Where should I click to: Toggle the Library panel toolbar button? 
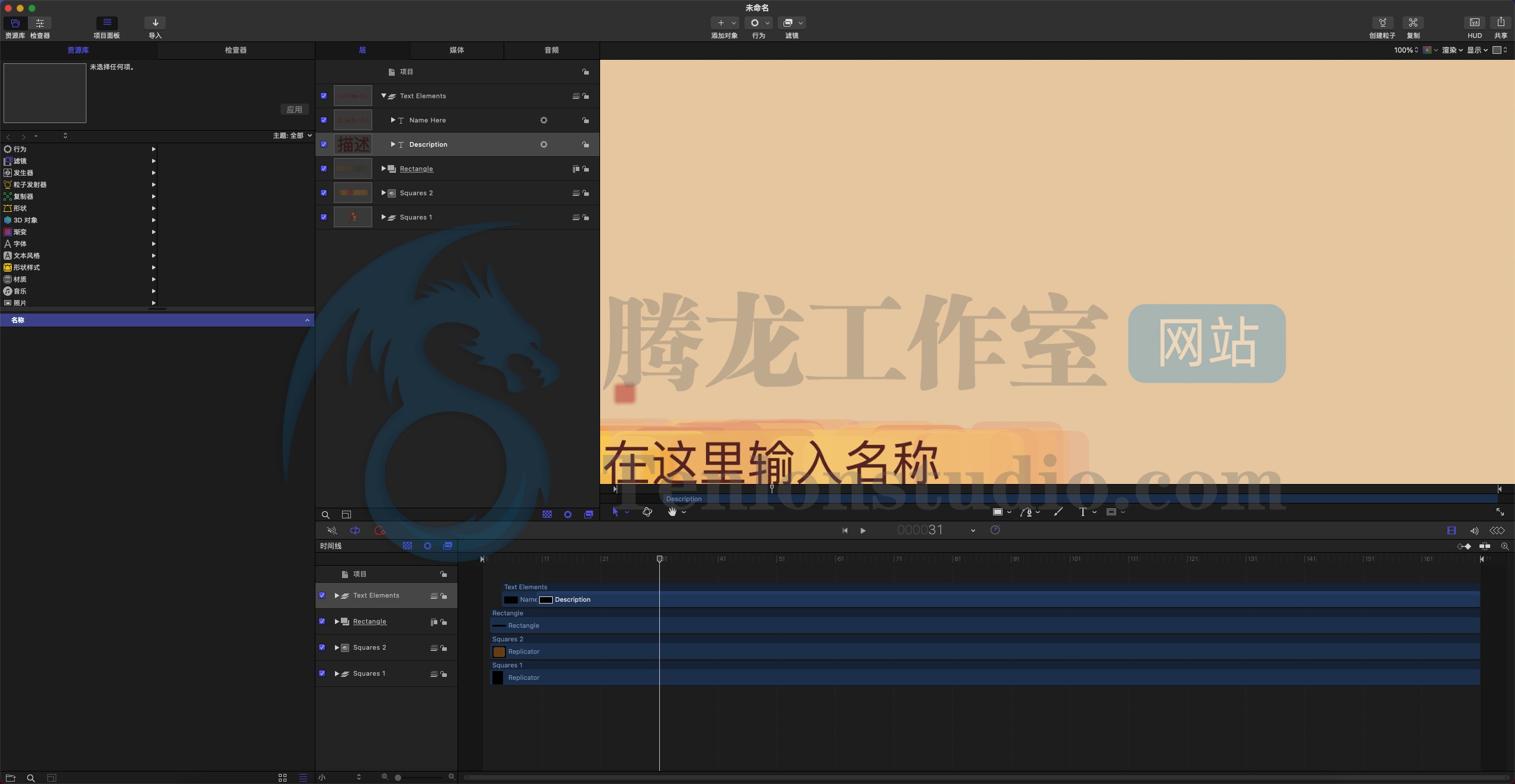point(15,23)
